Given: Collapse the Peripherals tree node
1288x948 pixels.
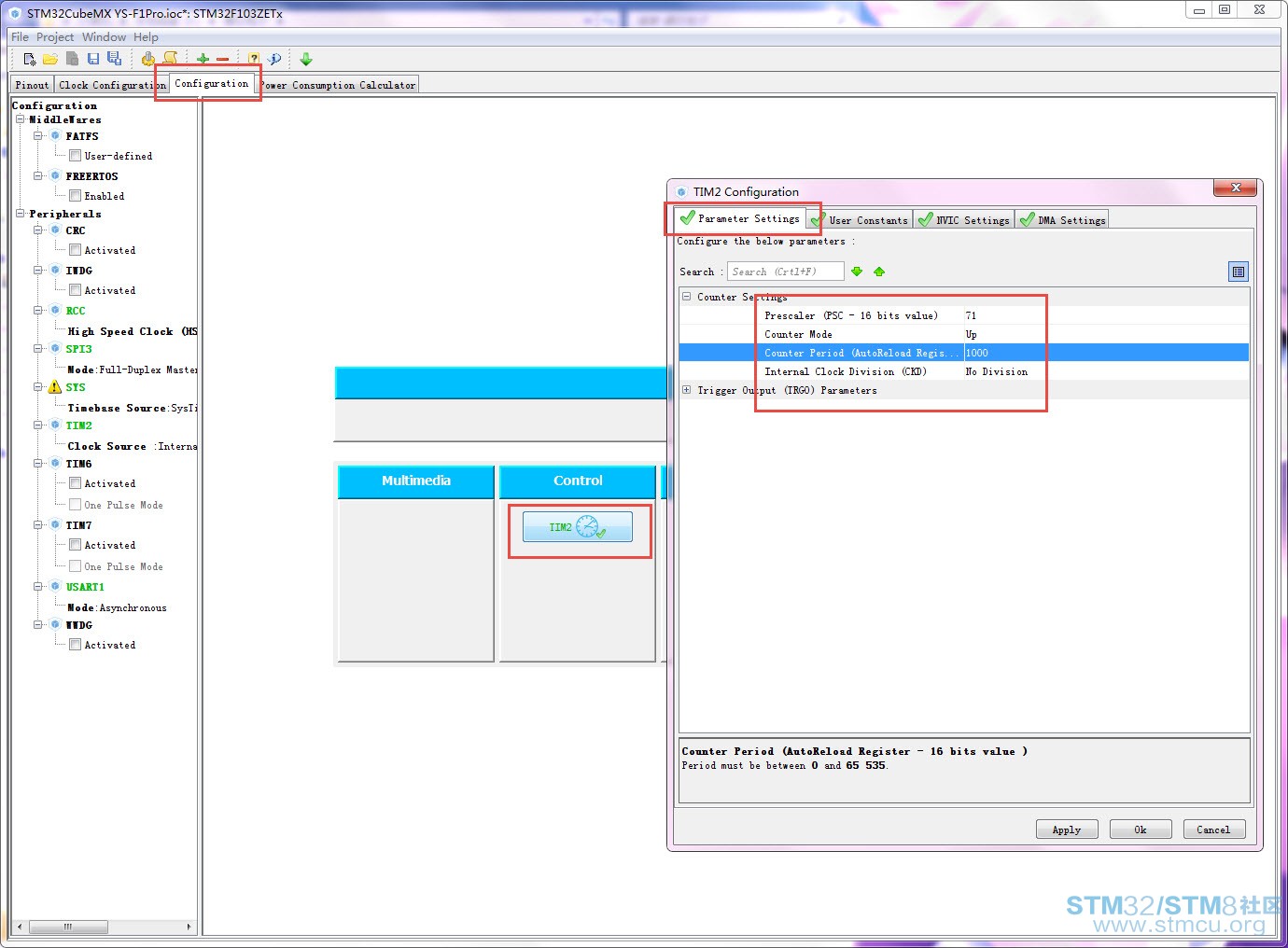Looking at the screenshot, I should pyautogui.click(x=21, y=214).
